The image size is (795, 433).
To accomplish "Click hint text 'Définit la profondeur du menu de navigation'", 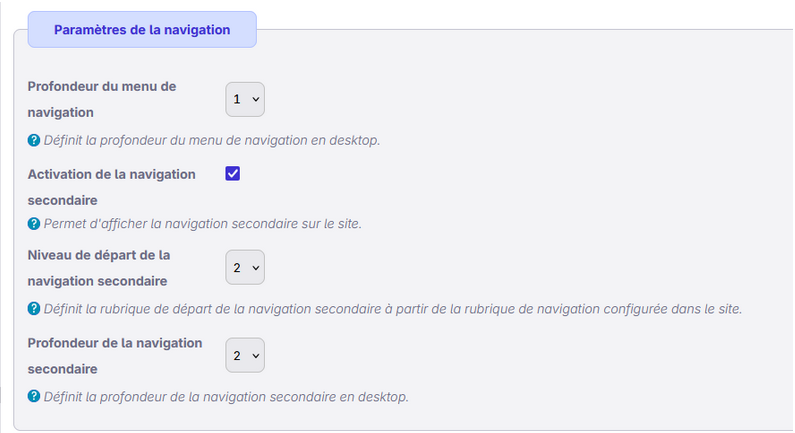I will (x=212, y=140).
